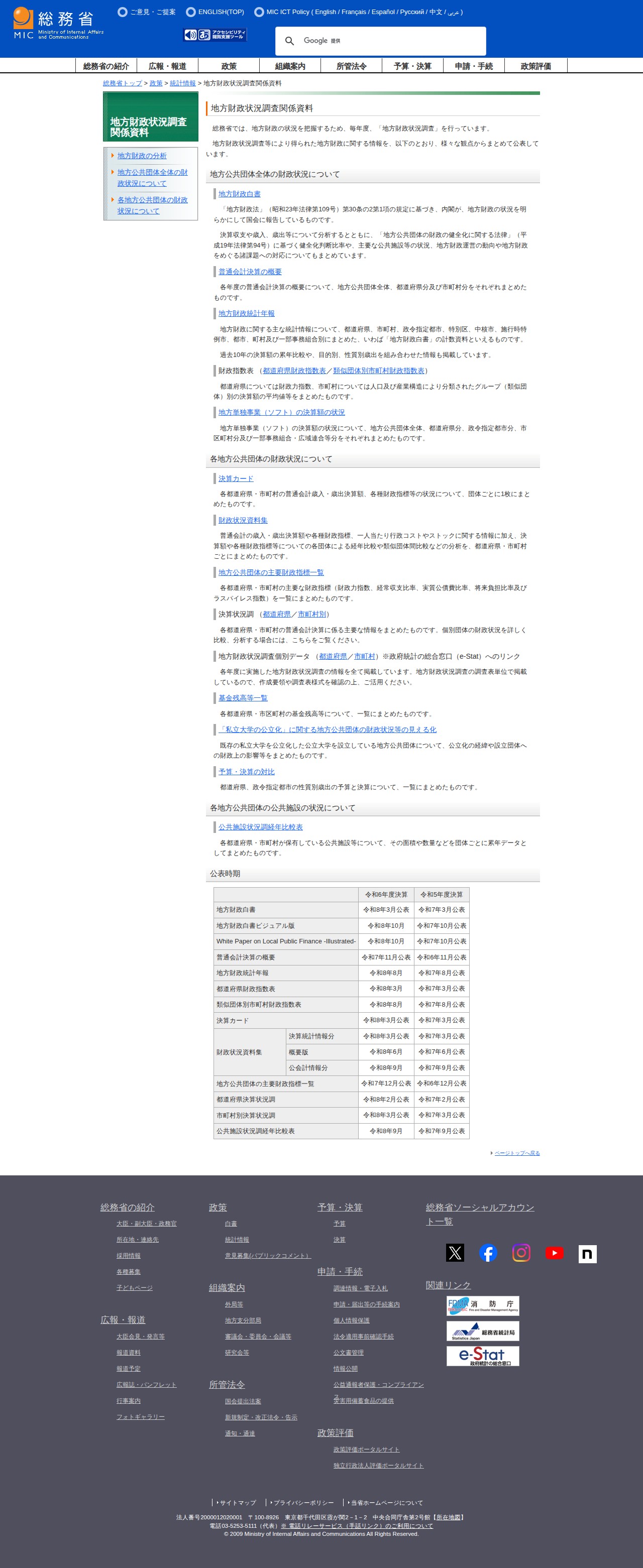The width and height of the screenshot is (643, 1568).
Task: Open 当省ホームページについて footer link
Action: pyautogui.click(x=387, y=1502)
